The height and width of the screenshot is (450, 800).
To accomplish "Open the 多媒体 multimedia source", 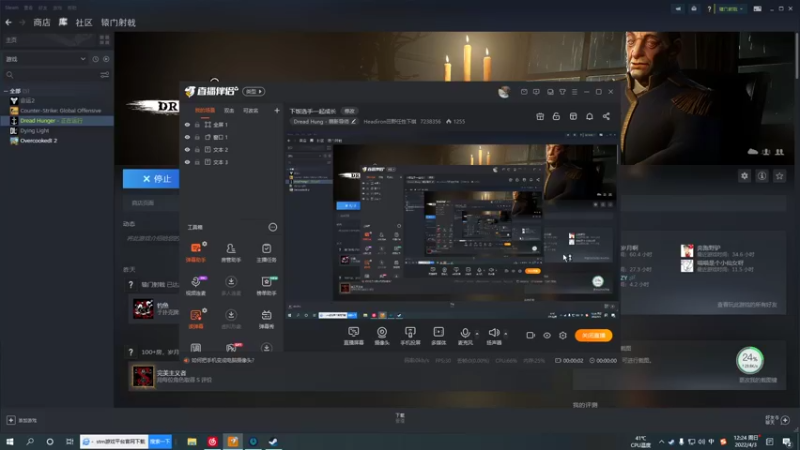I will point(438,336).
